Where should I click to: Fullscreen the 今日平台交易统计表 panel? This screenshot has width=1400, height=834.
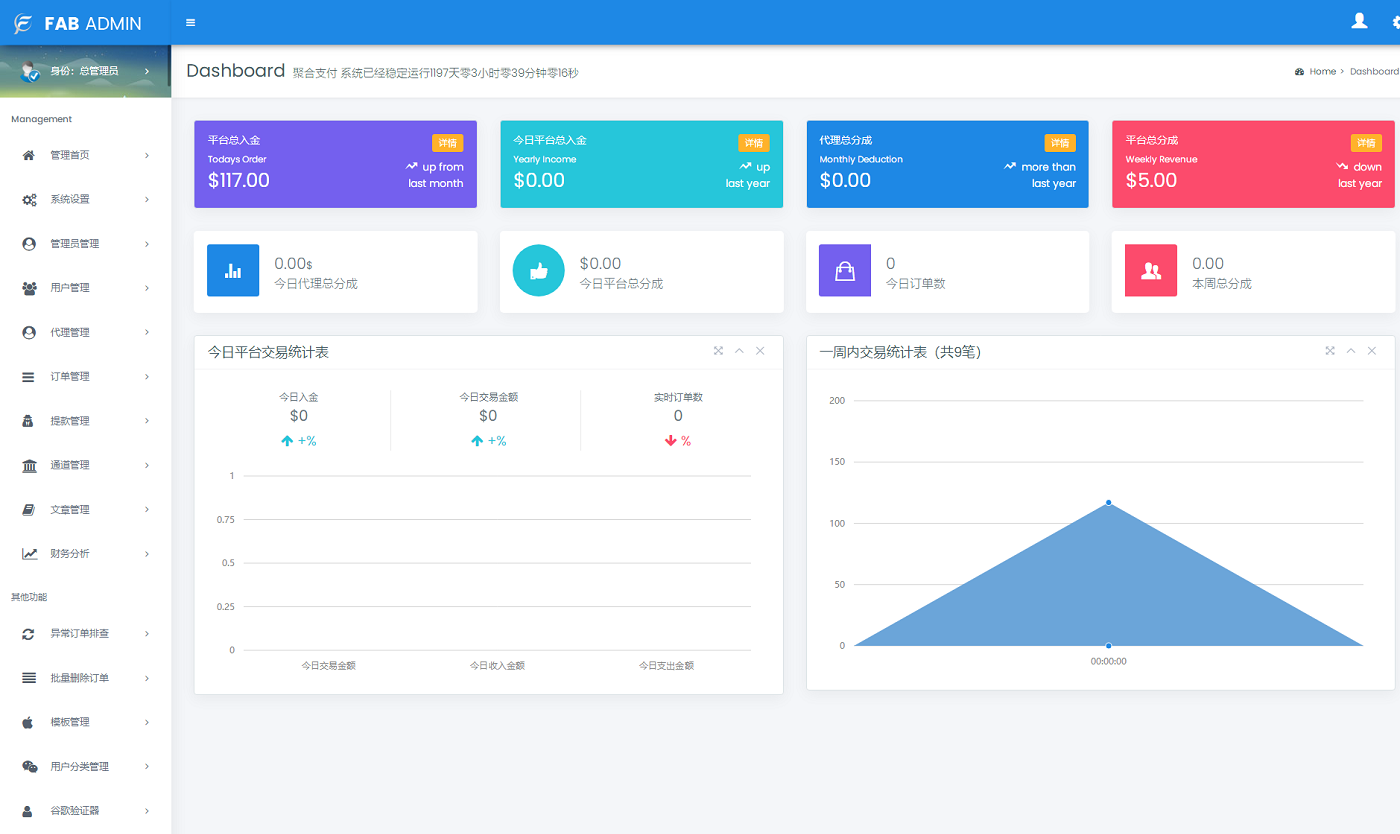pos(718,351)
